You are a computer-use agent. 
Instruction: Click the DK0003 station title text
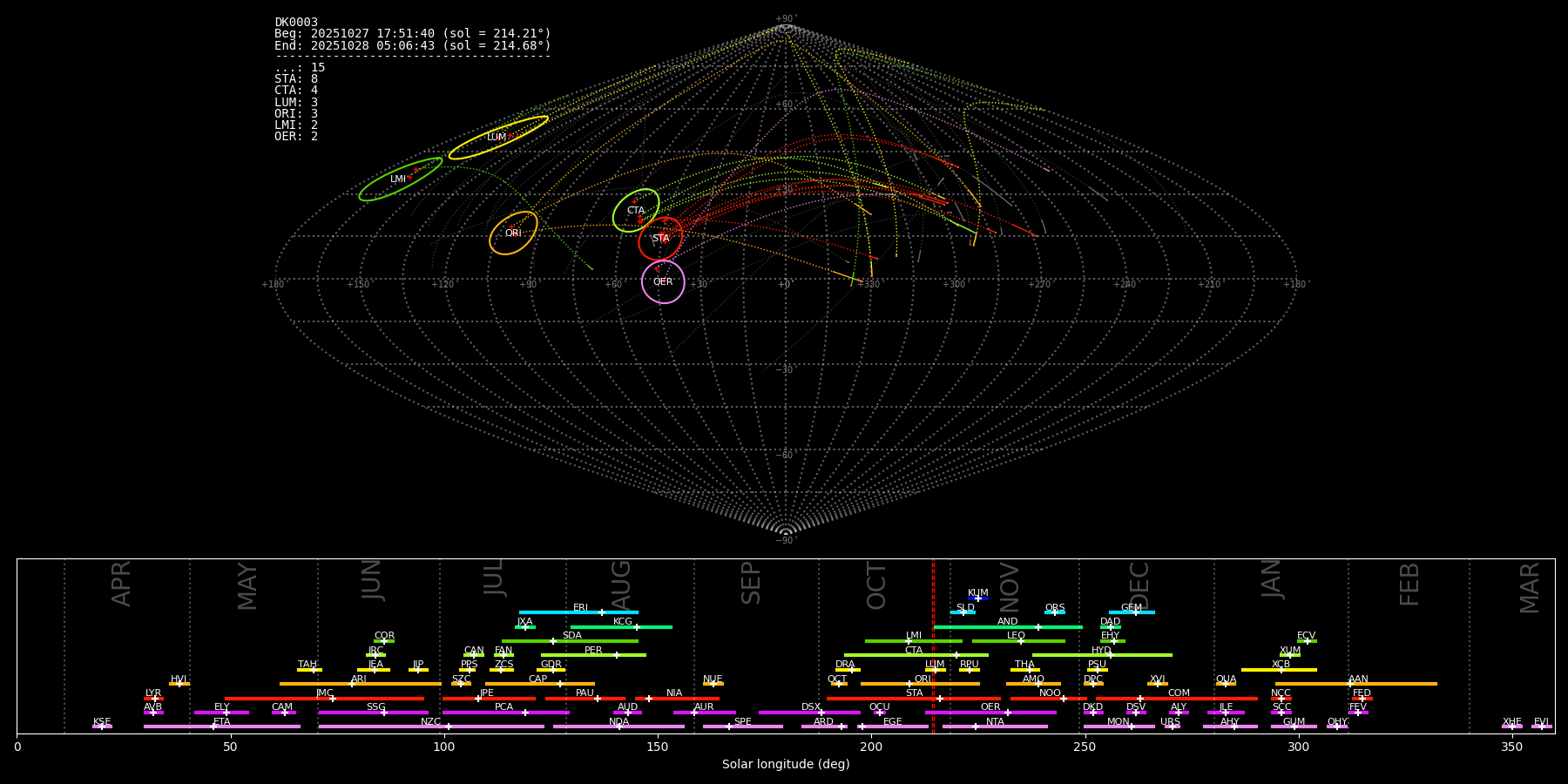tap(296, 23)
